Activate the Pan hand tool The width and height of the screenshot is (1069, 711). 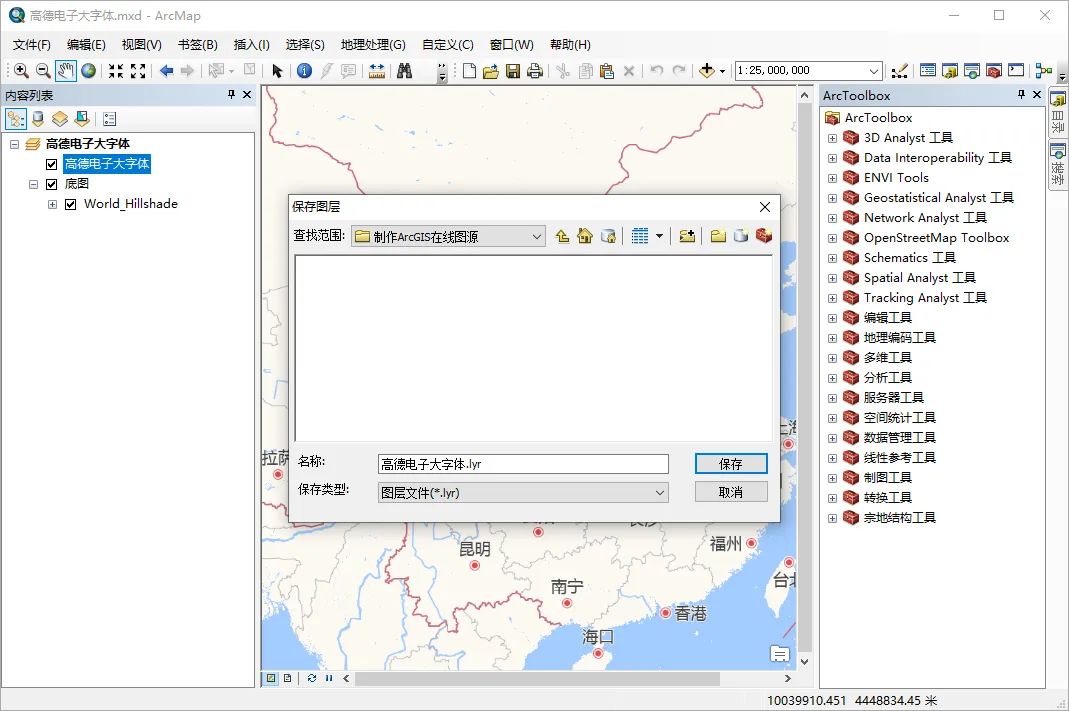click(x=65, y=70)
